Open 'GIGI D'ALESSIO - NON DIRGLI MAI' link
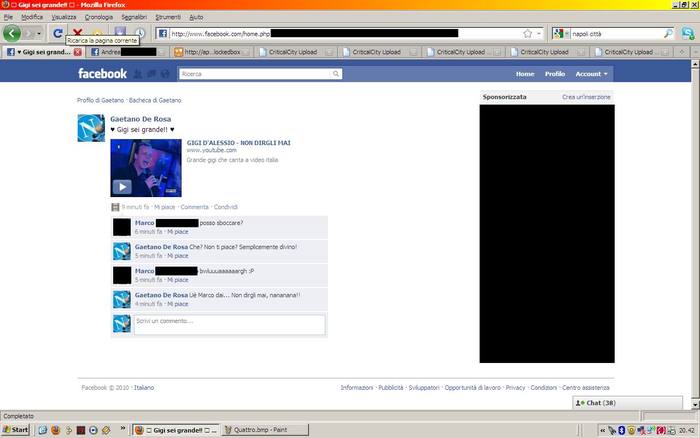 point(238,143)
